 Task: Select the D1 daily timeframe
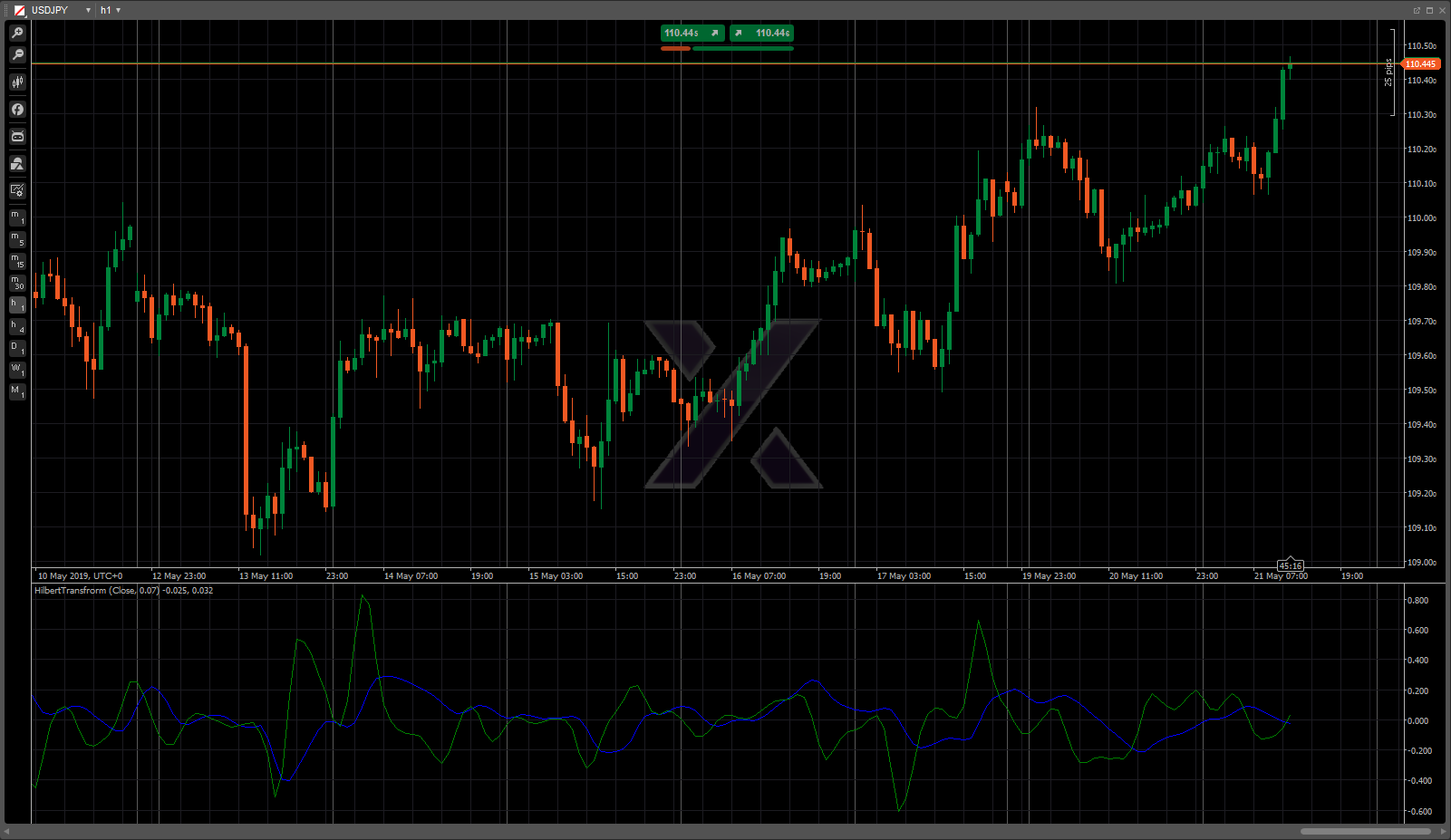[17, 348]
